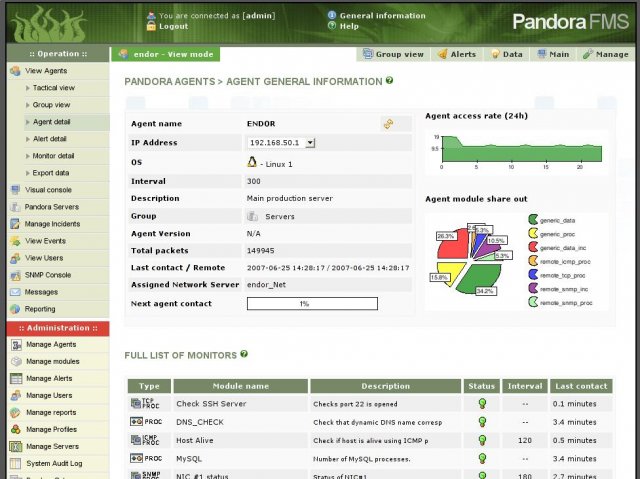Click the Manage reports icon
The image size is (640, 479).
[16, 412]
